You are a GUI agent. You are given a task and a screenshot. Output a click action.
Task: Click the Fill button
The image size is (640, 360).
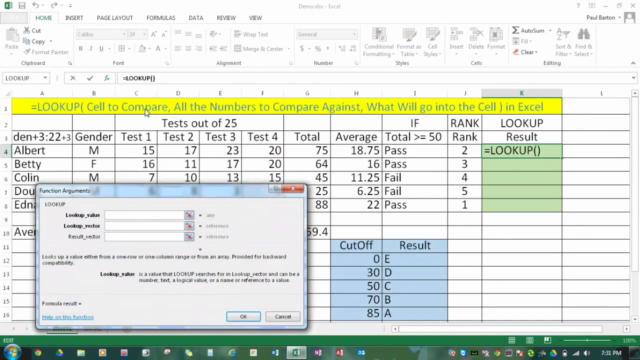521,41
